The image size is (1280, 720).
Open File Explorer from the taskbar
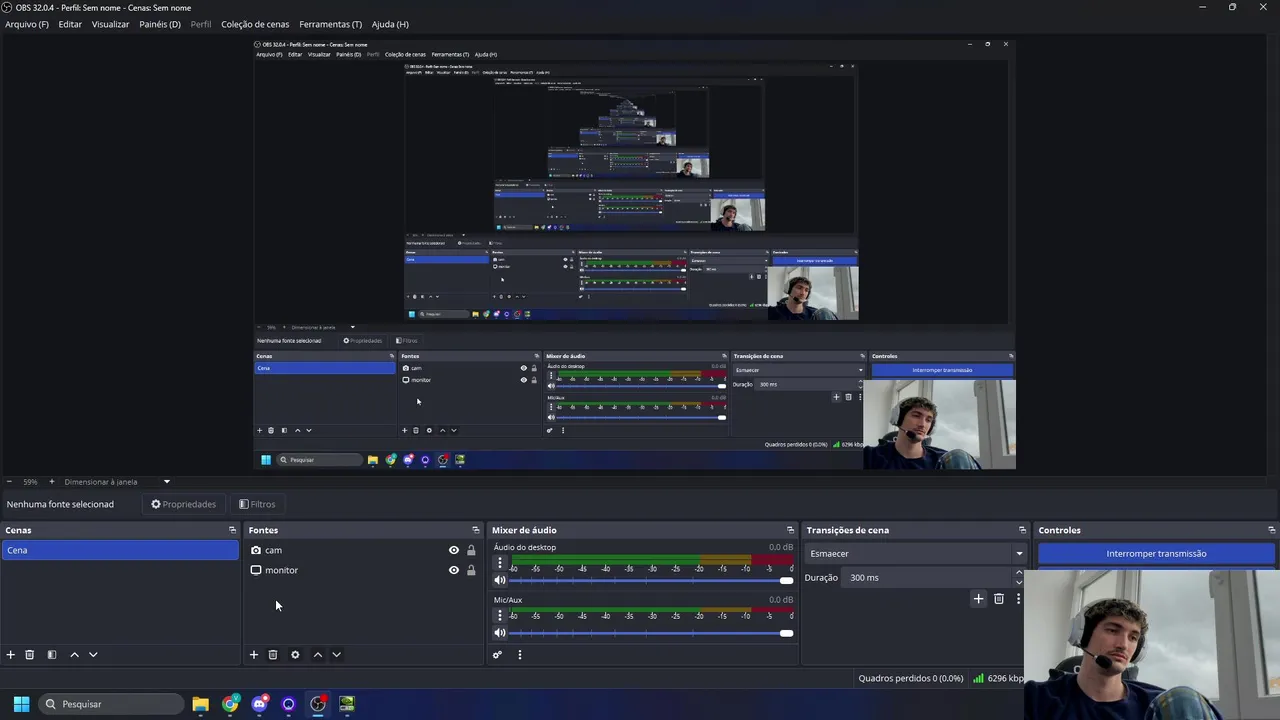[x=200, y=704]
